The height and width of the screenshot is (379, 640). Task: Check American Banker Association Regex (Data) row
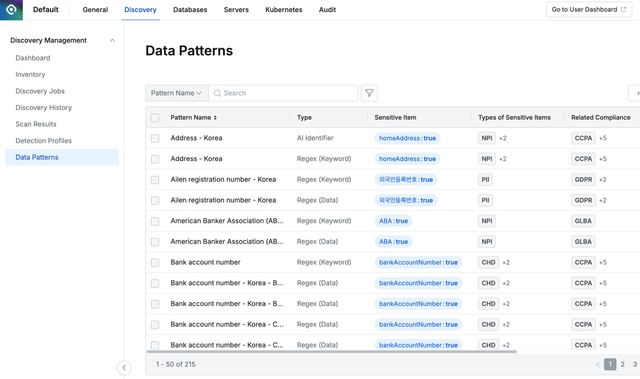(x=155, y=242)
